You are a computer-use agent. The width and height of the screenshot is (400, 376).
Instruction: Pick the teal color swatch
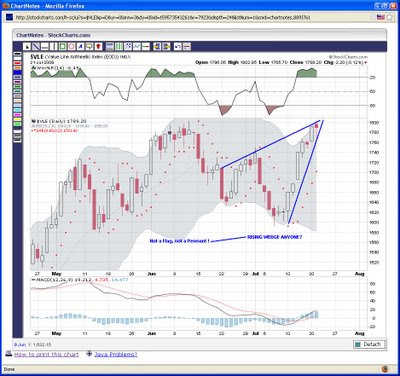pos(18,91)
